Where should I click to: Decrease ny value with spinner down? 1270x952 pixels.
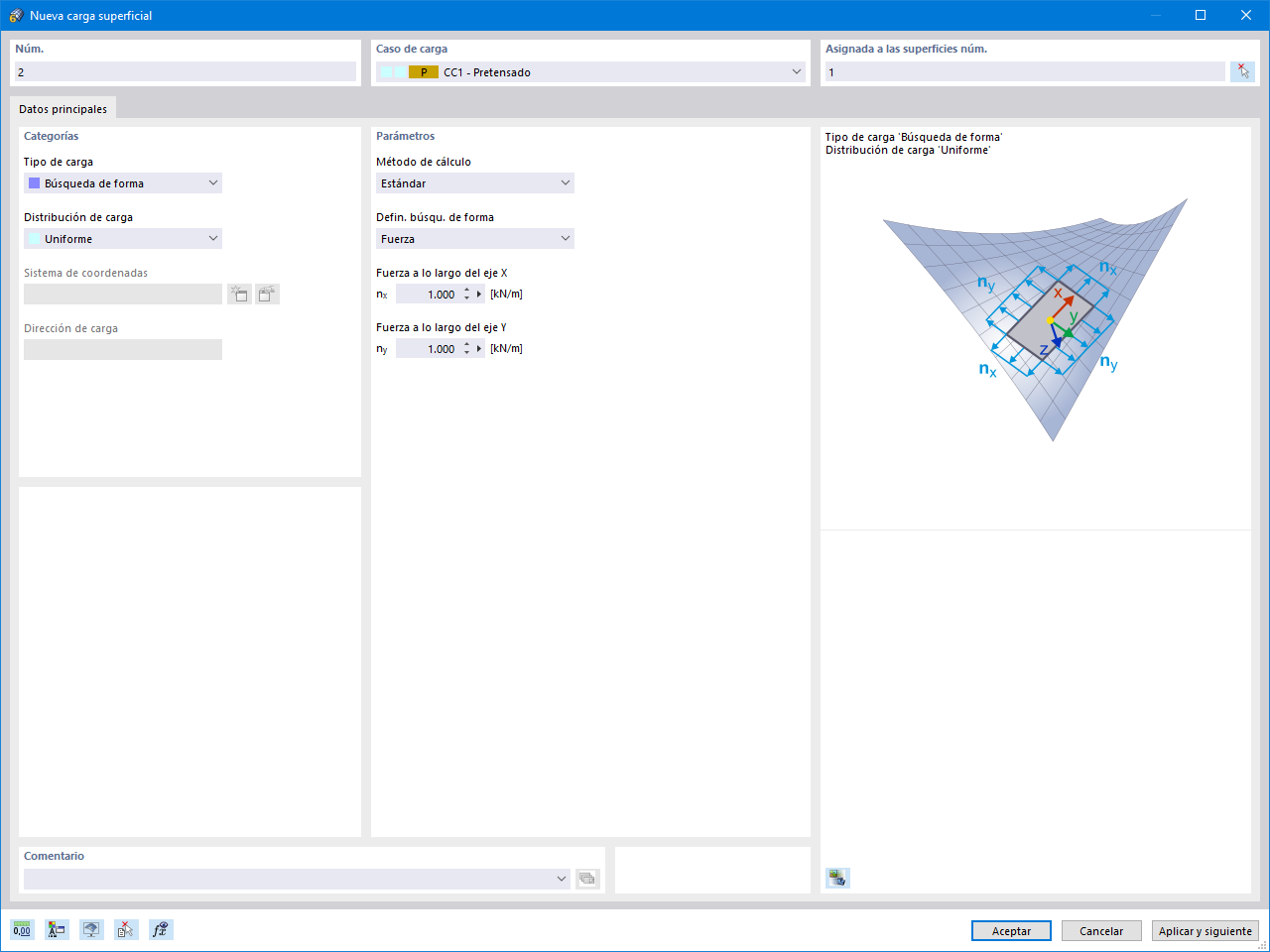tap(466, 353)
